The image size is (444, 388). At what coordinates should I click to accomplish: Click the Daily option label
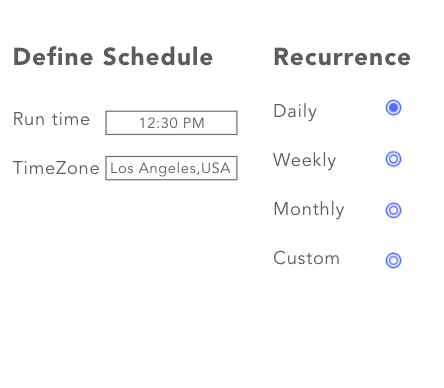(295, 112)
